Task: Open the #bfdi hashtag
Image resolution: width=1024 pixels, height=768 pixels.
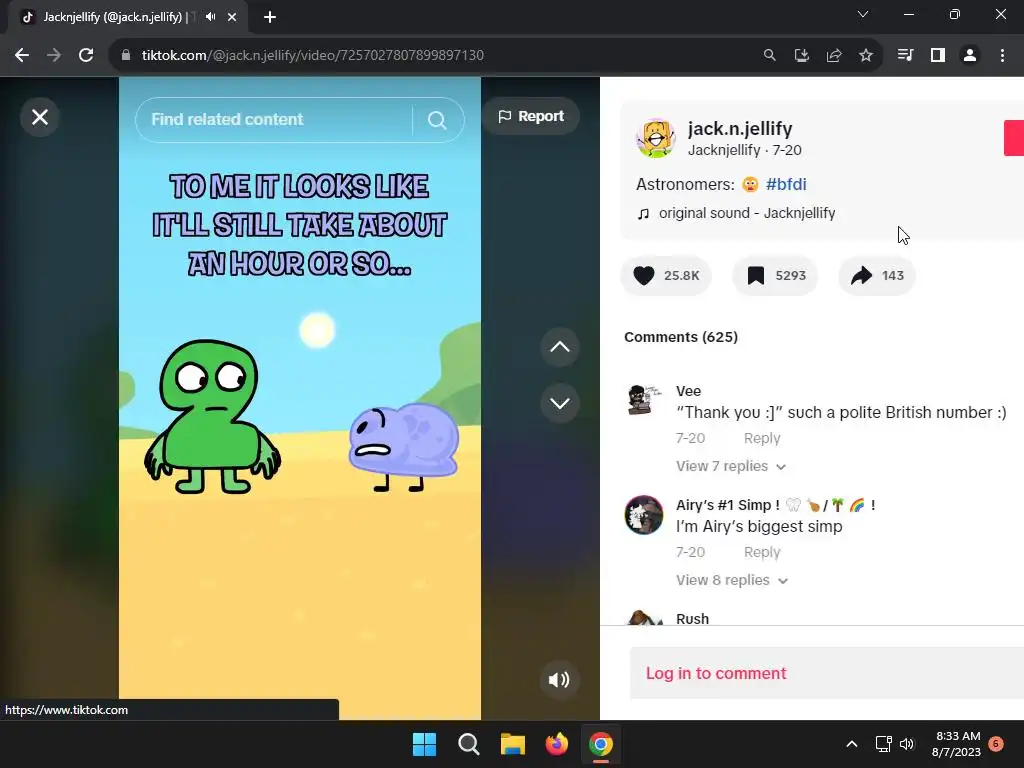Action: 786,184
